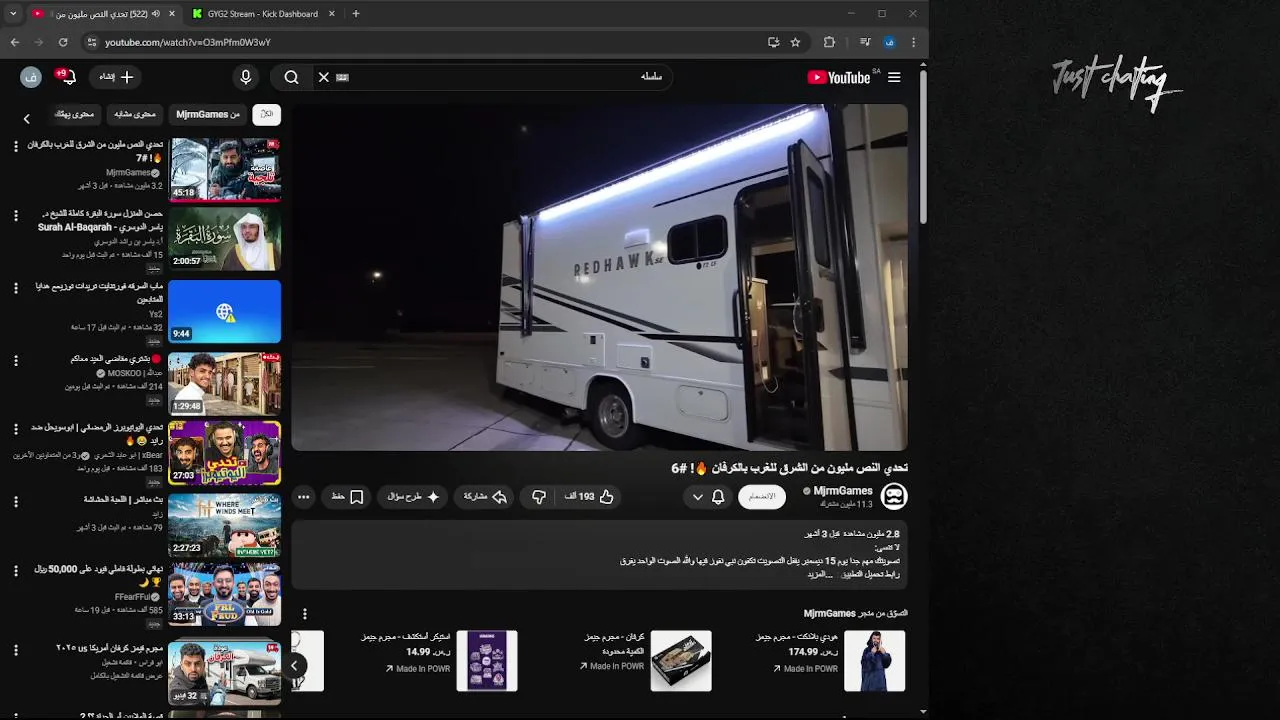
Task: Open three-dot menu of merch shelf
Action: (305, 613)
